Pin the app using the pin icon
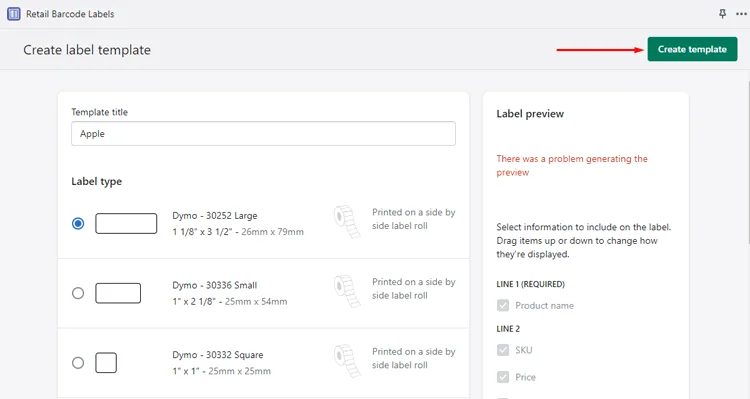Screen dimensions: 750x399 coord(722,13)
